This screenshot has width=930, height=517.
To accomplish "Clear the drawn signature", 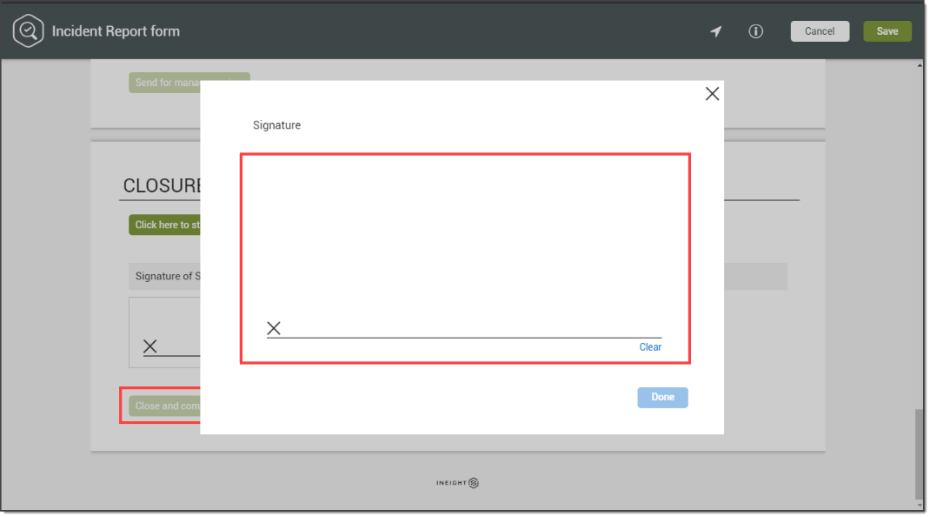I will tap(649, 347).
